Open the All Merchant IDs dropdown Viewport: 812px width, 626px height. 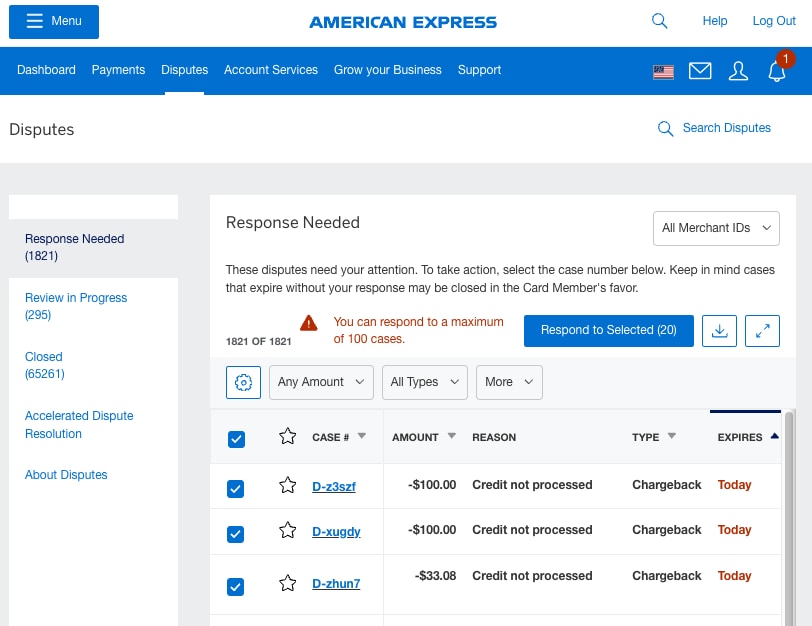tap(716, 228)
